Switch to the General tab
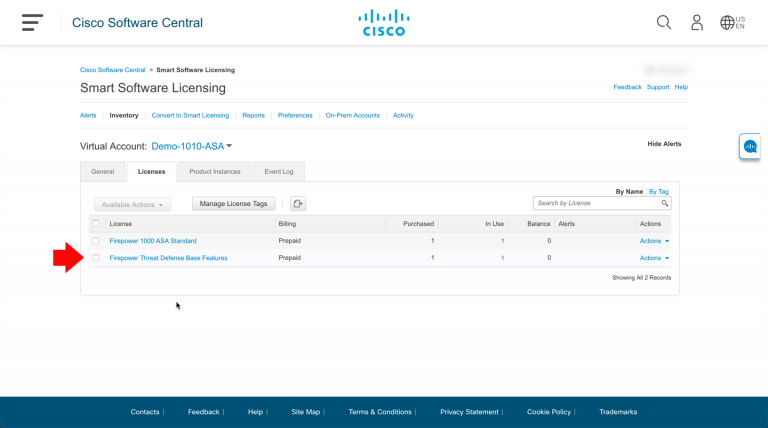 pyautogui.click(x=102, y=171)
